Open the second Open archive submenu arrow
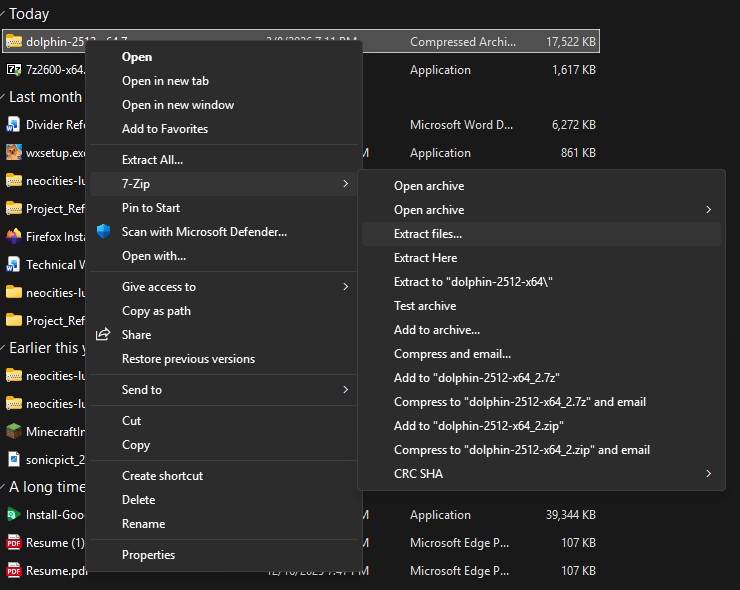The height and width of the screenshot is (590, 740). coord(709,210)
